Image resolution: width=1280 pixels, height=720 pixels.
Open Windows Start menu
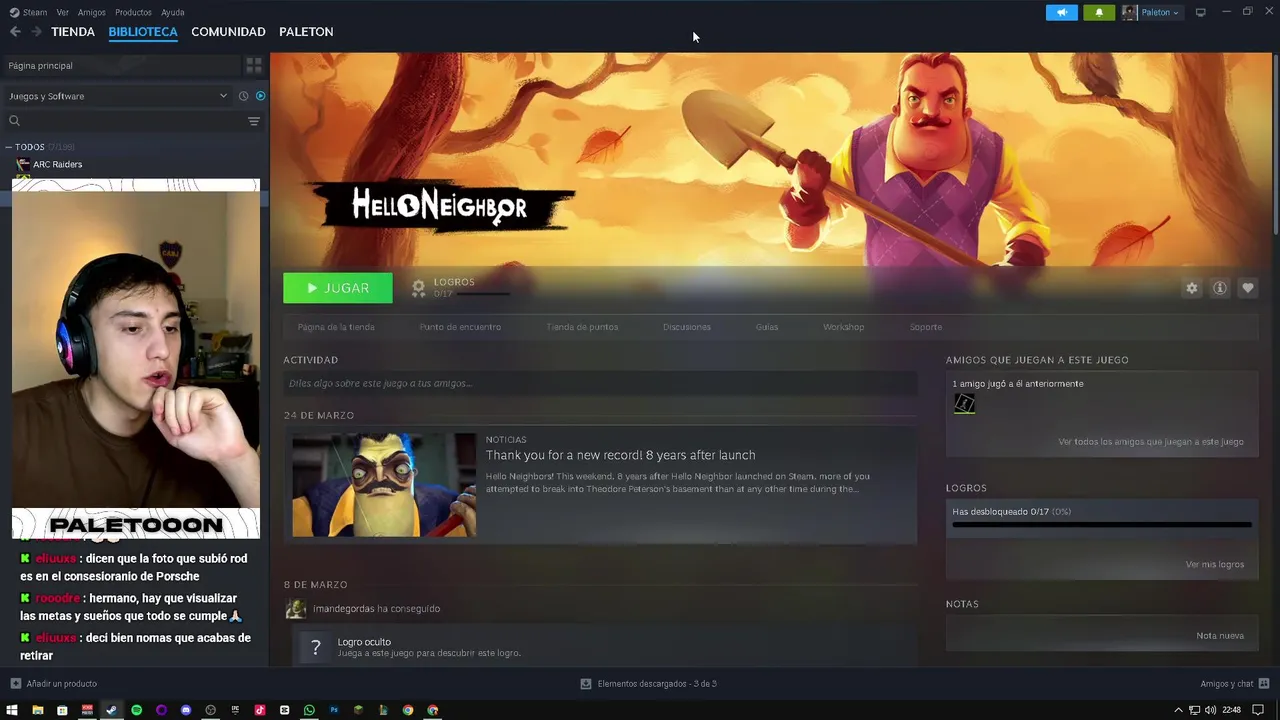click(x=12, y=710)
